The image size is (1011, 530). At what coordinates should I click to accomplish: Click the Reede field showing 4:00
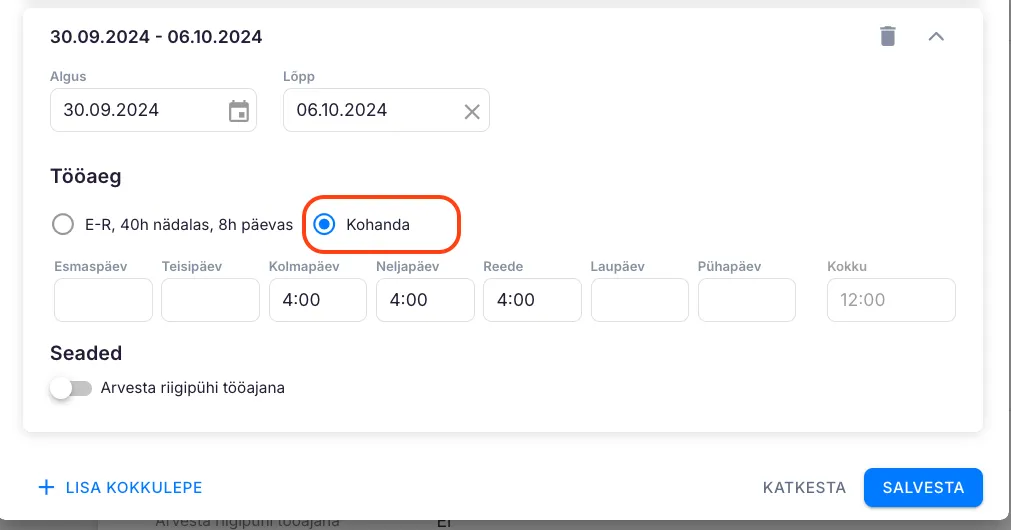(532, 300)
